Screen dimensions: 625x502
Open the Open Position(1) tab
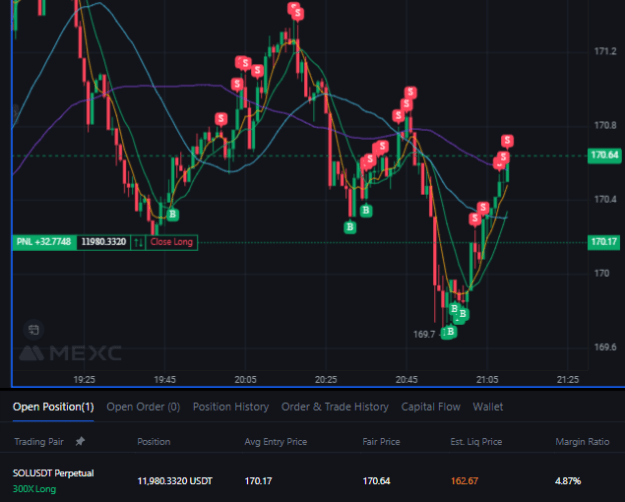[x=53, y=407]
